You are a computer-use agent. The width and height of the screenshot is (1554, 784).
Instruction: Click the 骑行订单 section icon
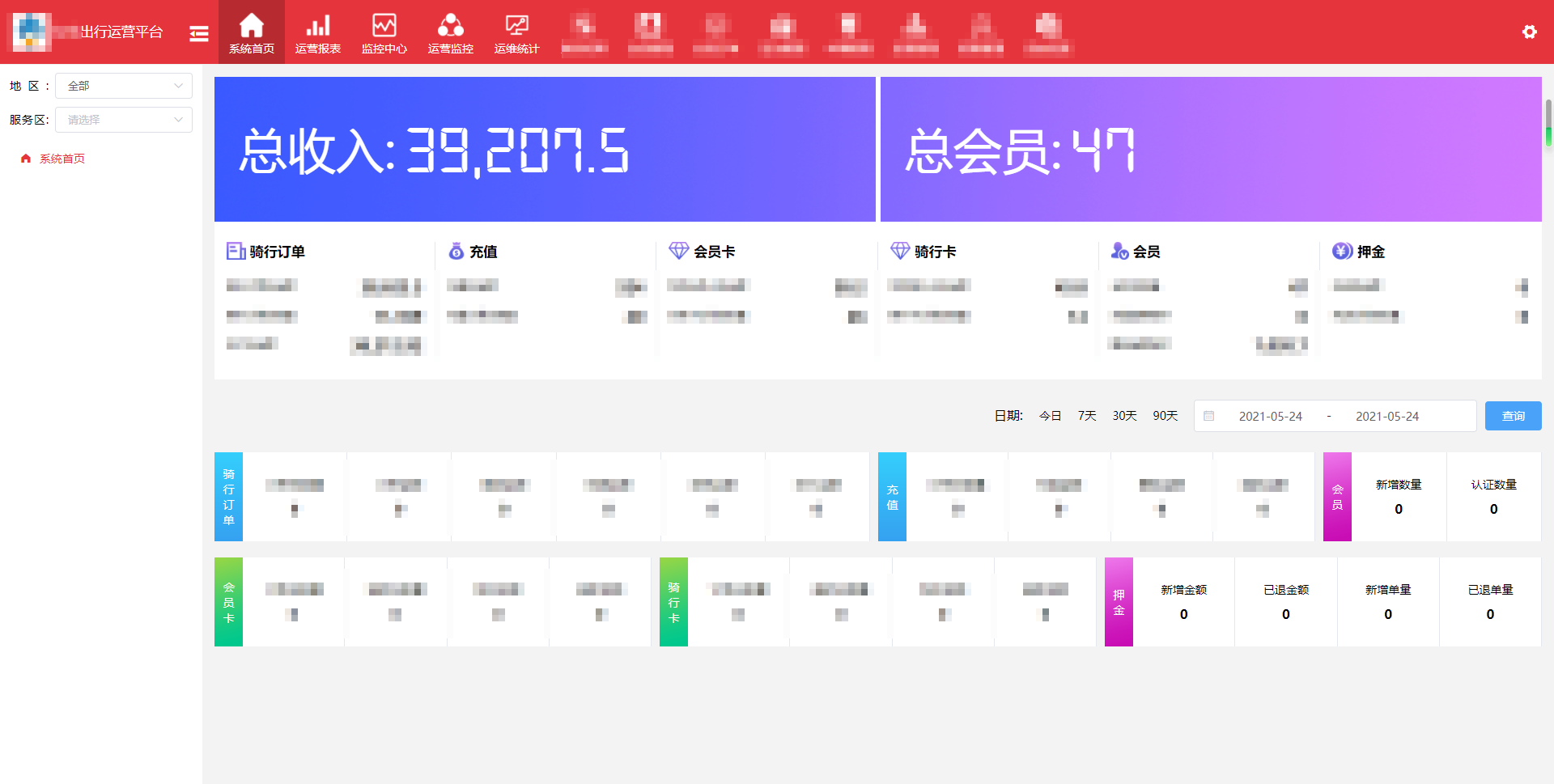(x=236, y=252)
